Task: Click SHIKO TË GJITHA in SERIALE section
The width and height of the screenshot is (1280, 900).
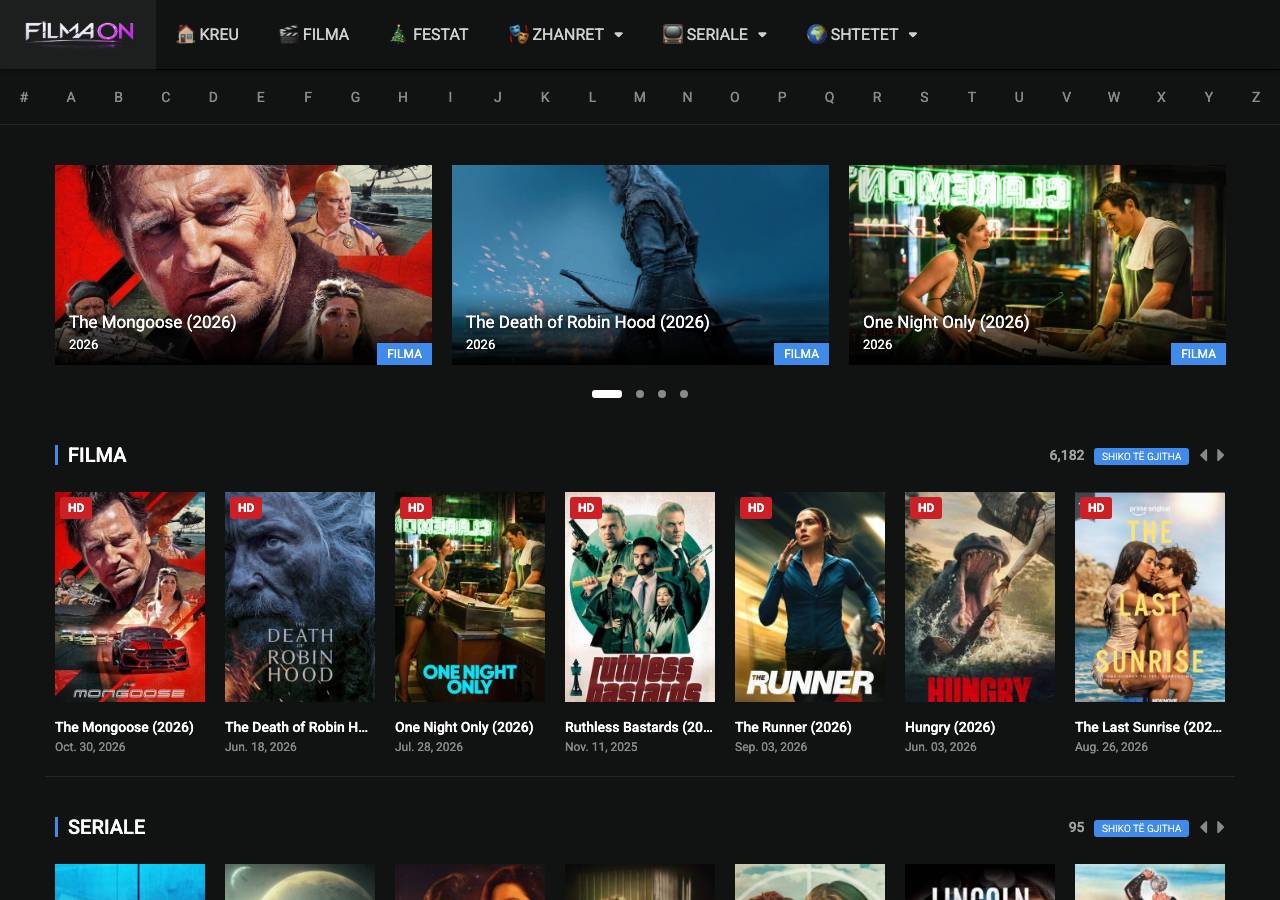Action: pos(1141,828)
